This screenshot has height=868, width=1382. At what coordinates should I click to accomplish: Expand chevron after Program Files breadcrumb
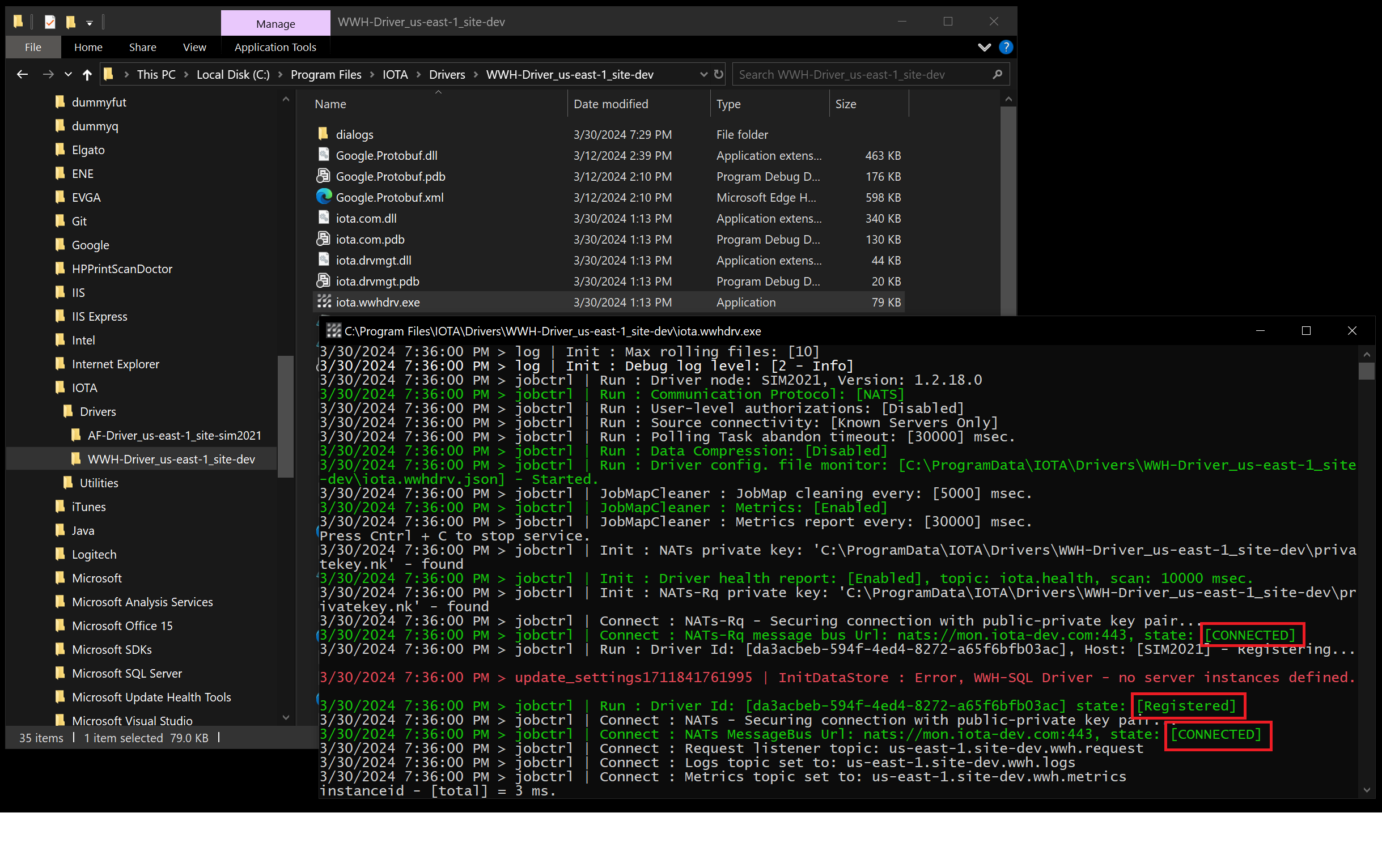[x=372, y=75]
